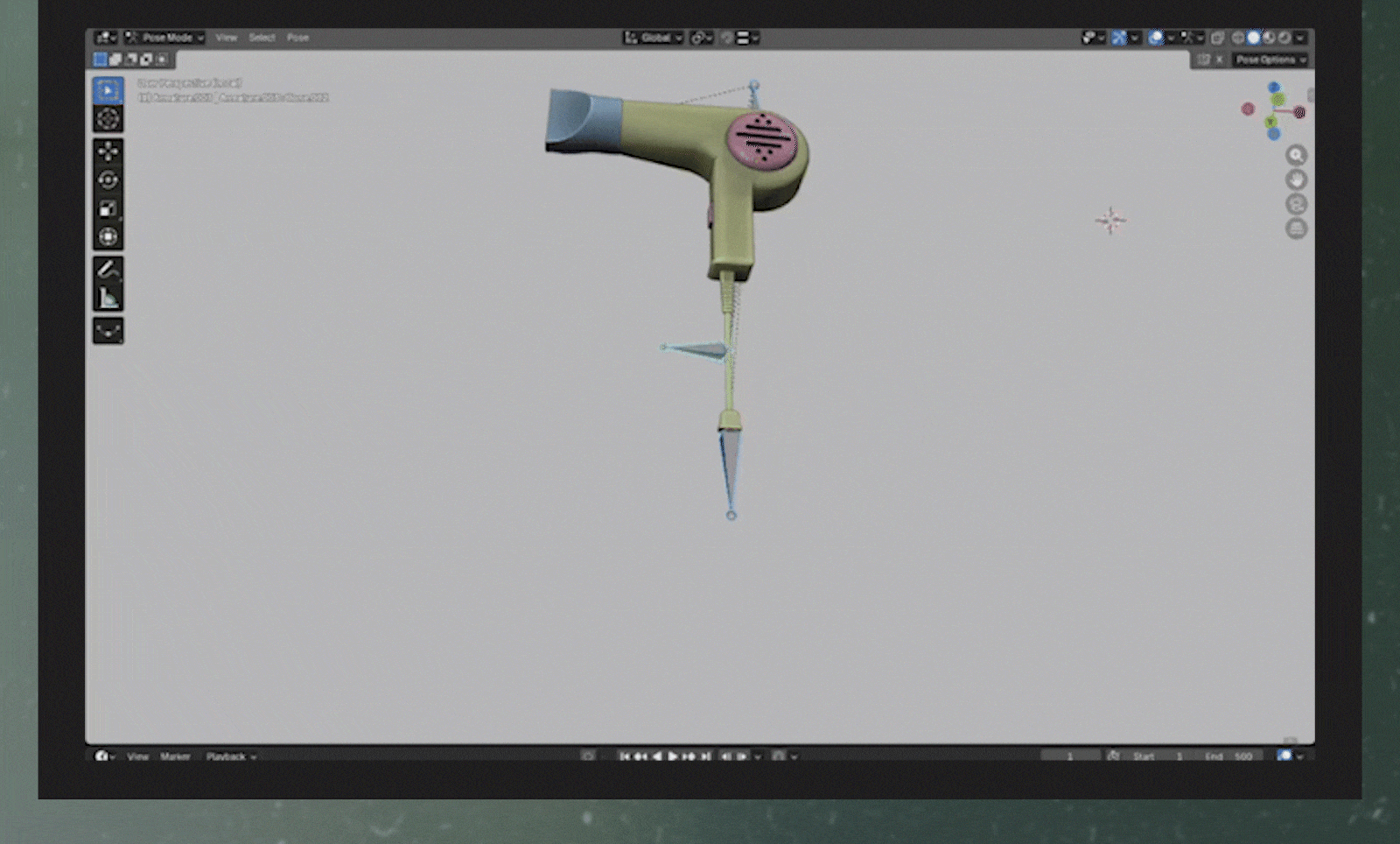Viewport: 1400px width, 844px height.
Task: Choose the Annotate pencil tool
Action: point(108,269)
